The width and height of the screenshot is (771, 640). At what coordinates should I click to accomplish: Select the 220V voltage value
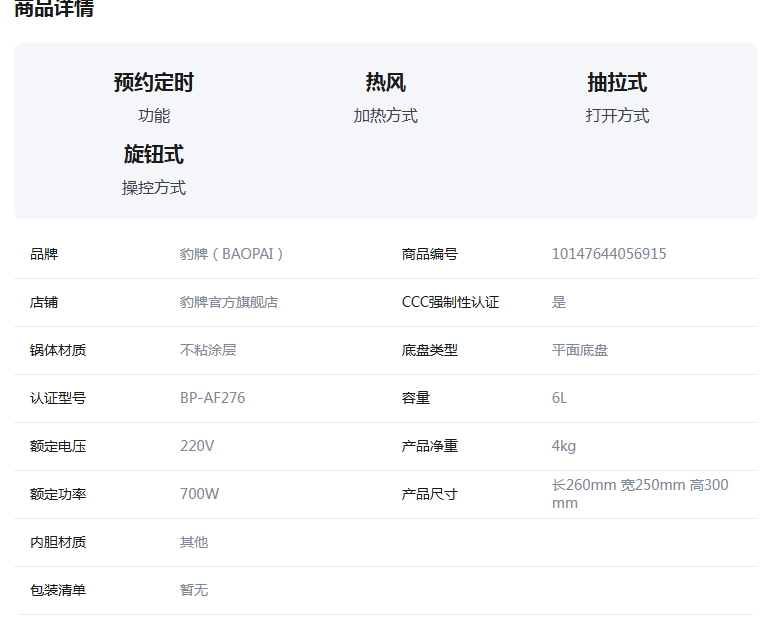pyautogui.click(x=197, y=446)
